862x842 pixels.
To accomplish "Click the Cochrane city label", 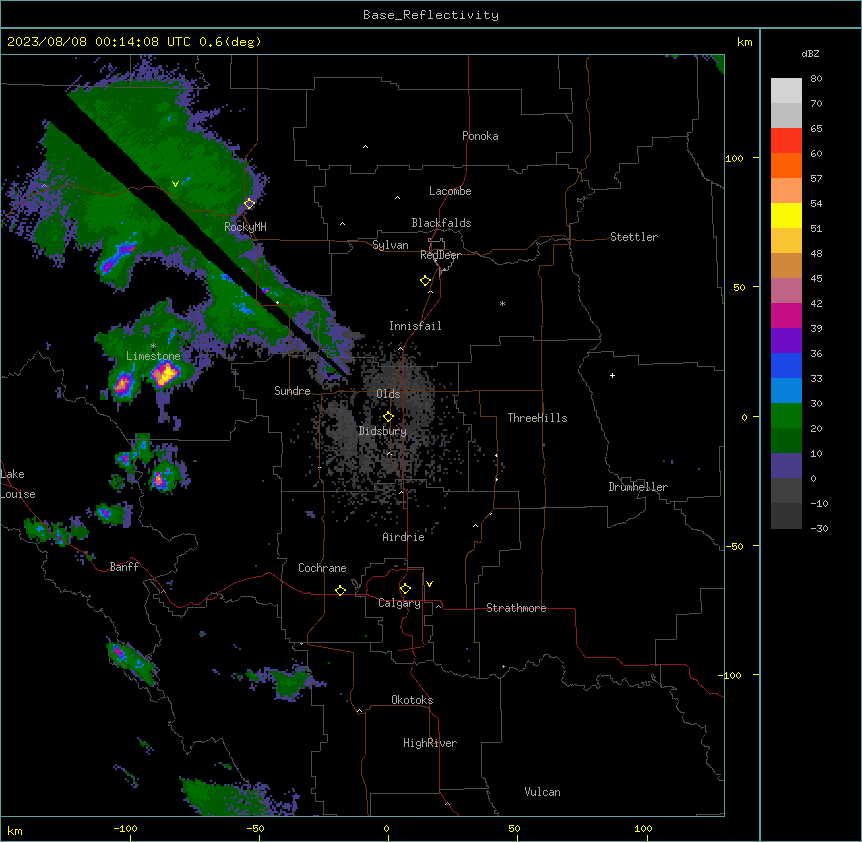I will [322, 568].
